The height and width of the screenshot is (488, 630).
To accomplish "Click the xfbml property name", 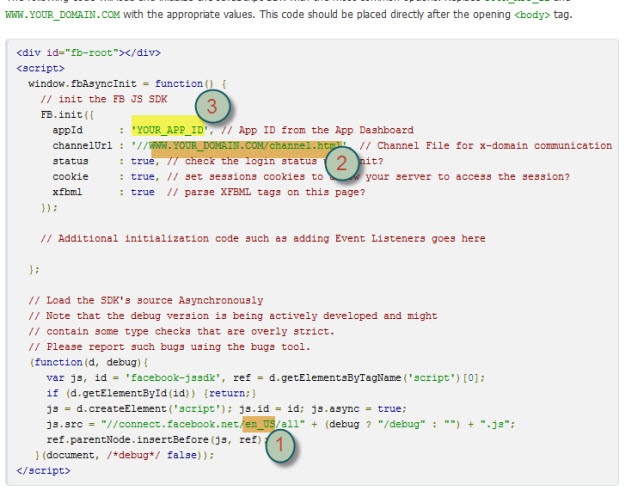I will [67, 192].
